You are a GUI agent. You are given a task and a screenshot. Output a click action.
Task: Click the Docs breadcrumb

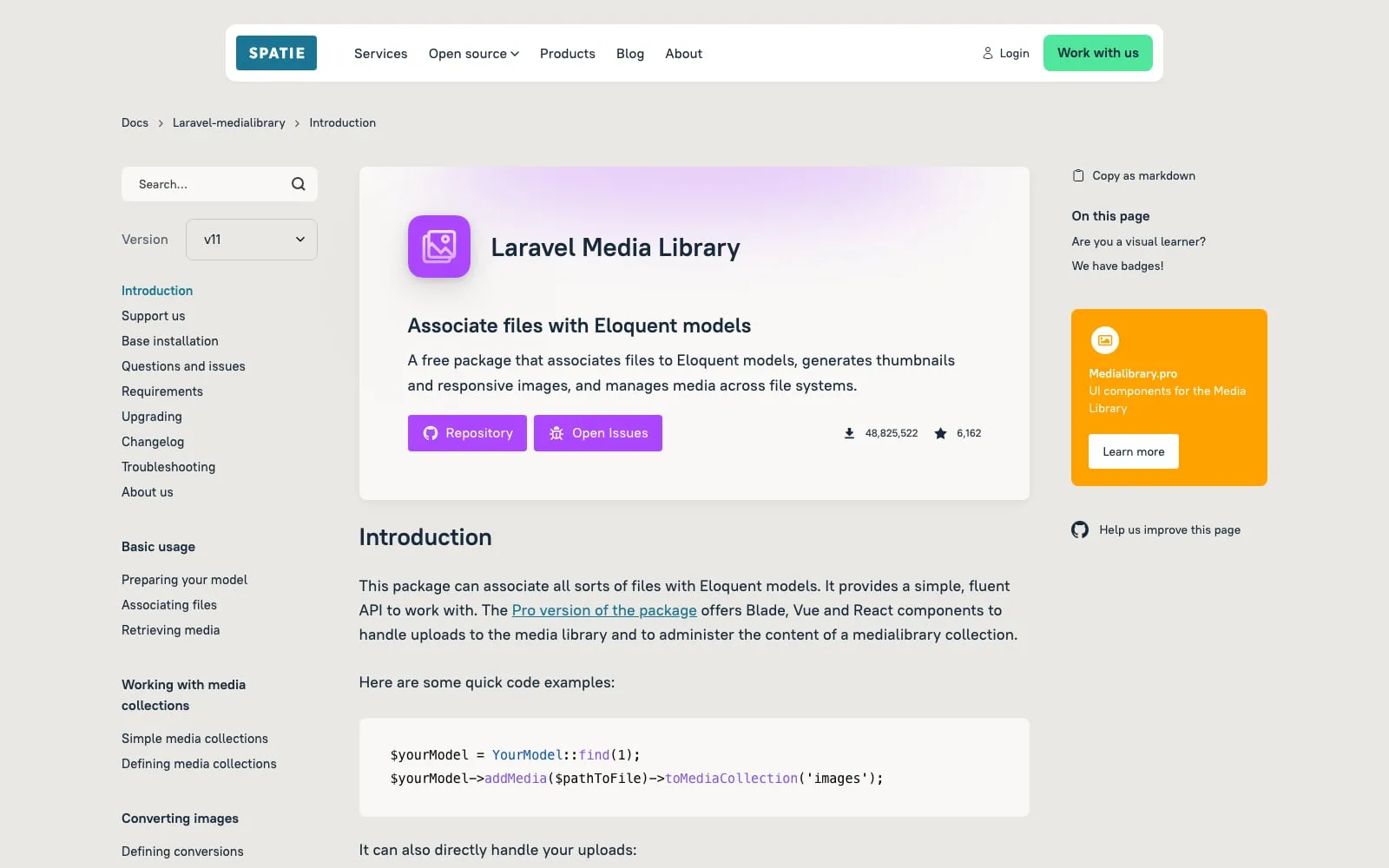135,122
